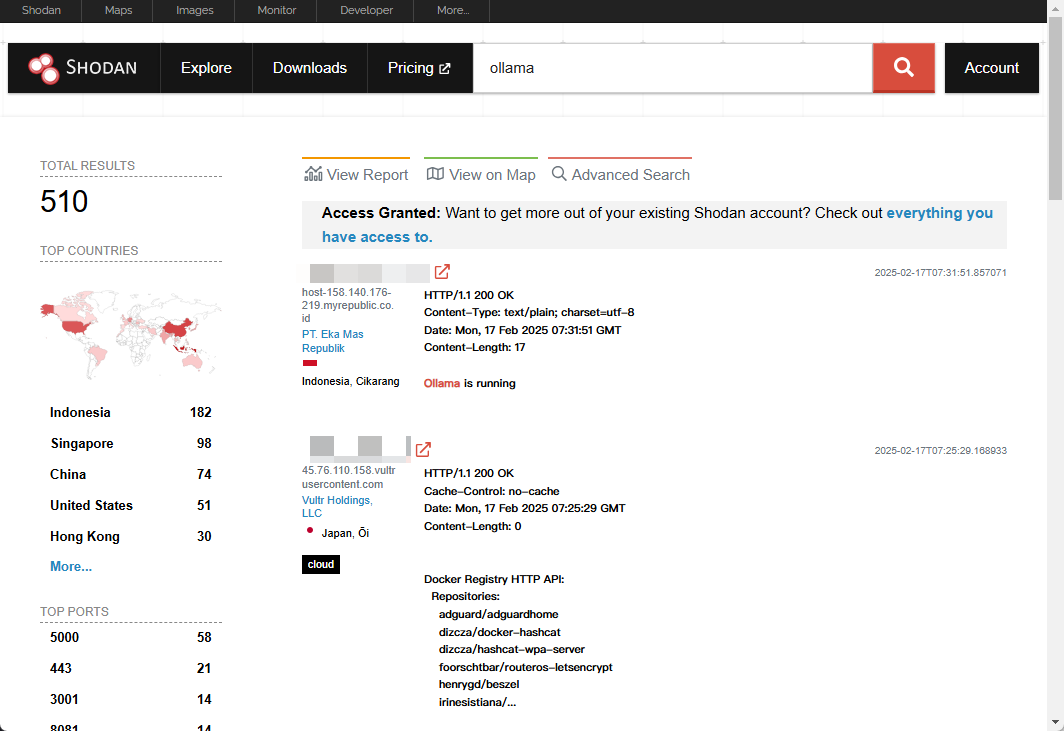Click the Japan flag icon
The height and width of the screenshot is (731, 1064).
pyautogui.click(x=309, y=530)
